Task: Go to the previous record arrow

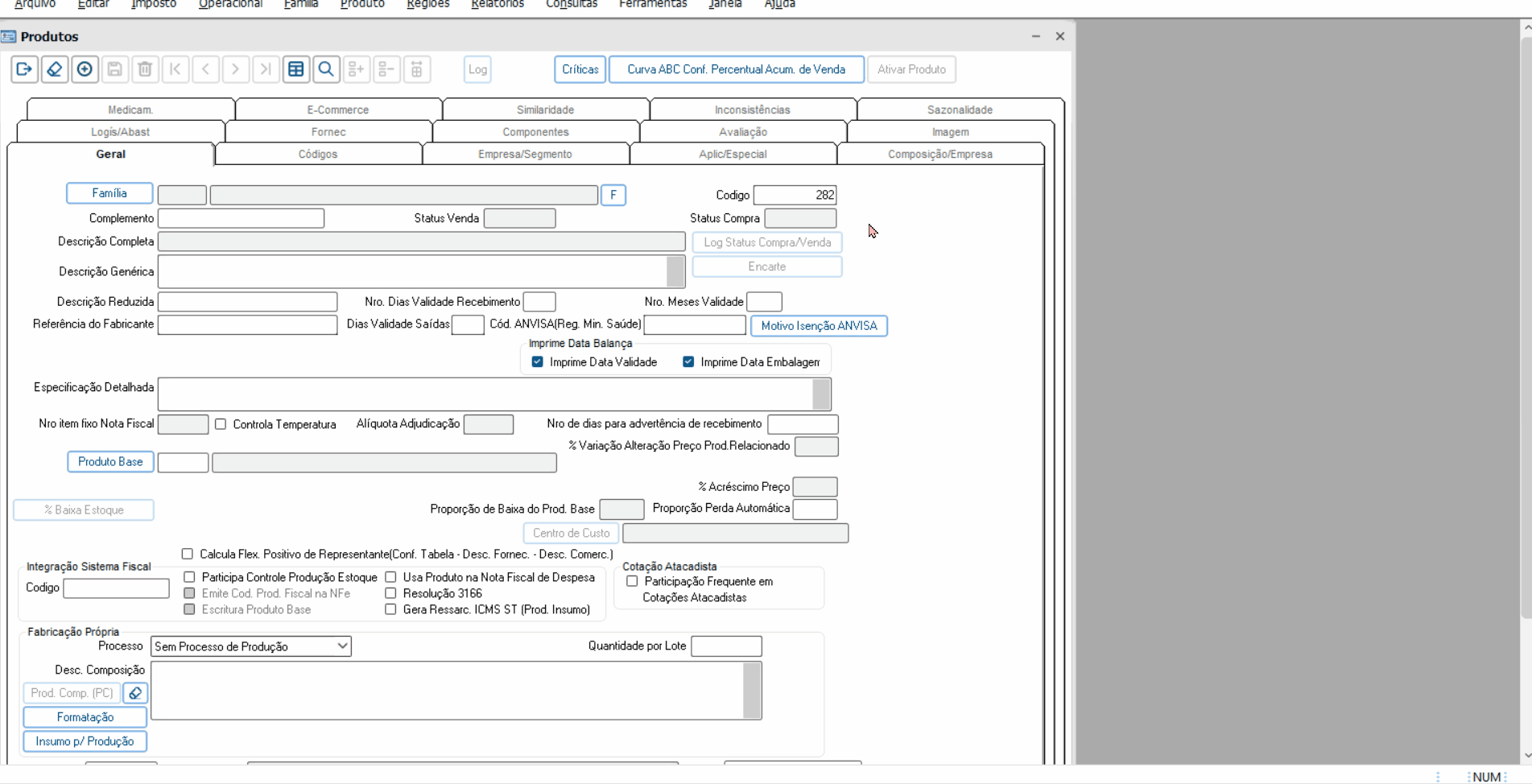Action: 205,69
